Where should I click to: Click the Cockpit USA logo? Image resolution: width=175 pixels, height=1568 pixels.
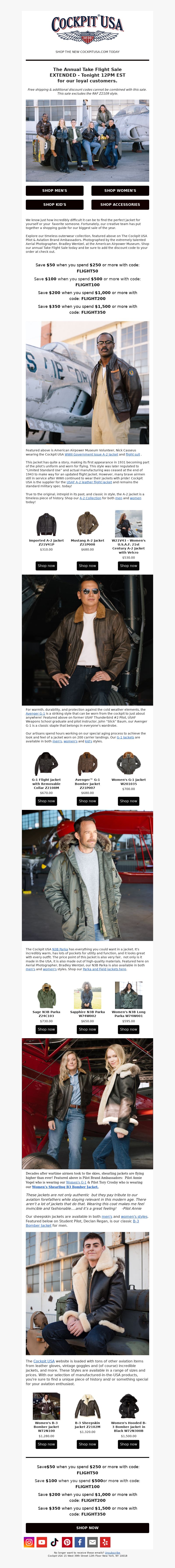pos(87,30)
